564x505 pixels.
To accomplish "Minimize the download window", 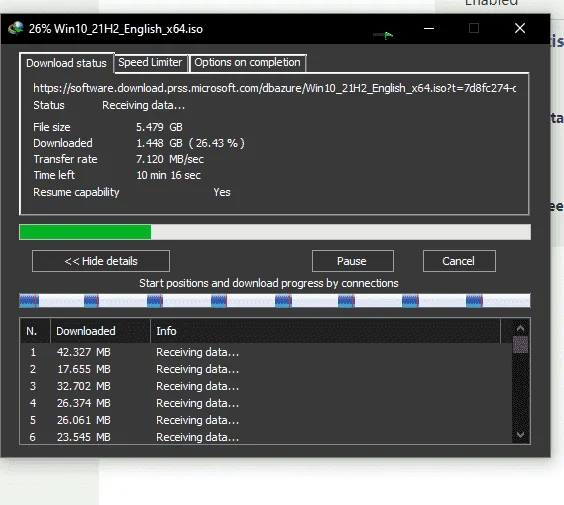I will coord(429,28).
